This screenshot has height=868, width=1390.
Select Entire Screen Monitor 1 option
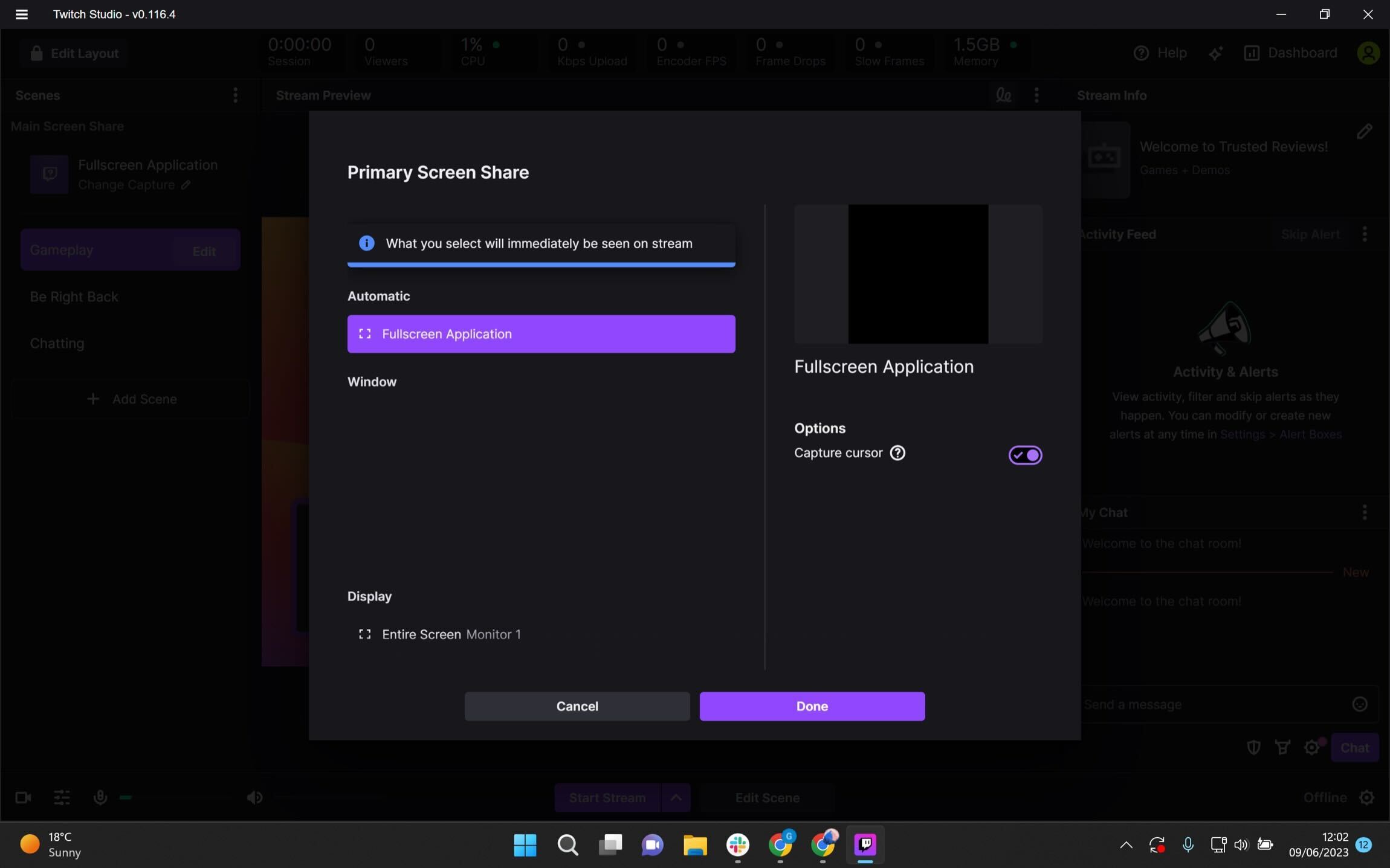point(541,634)
